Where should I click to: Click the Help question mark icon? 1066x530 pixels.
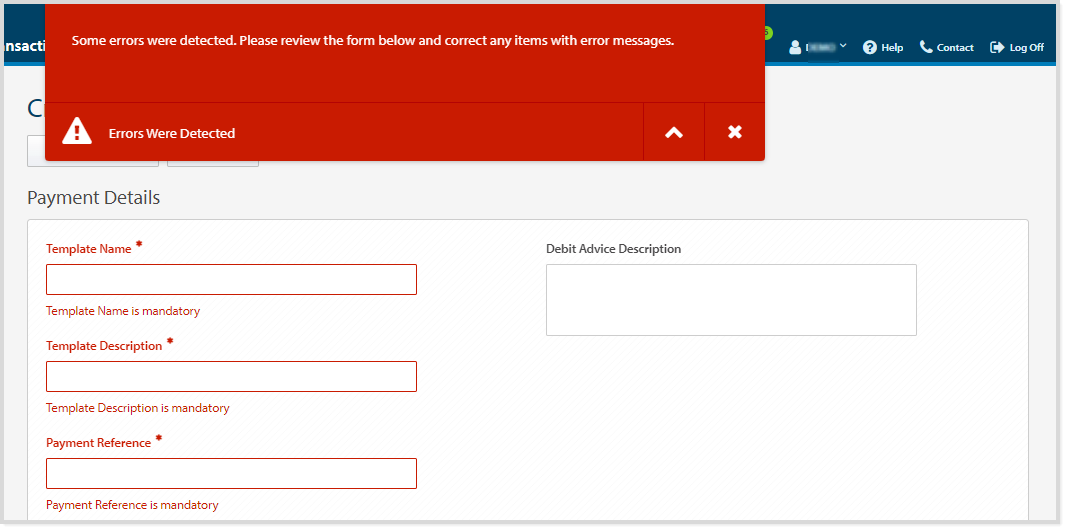coord(870,47)
